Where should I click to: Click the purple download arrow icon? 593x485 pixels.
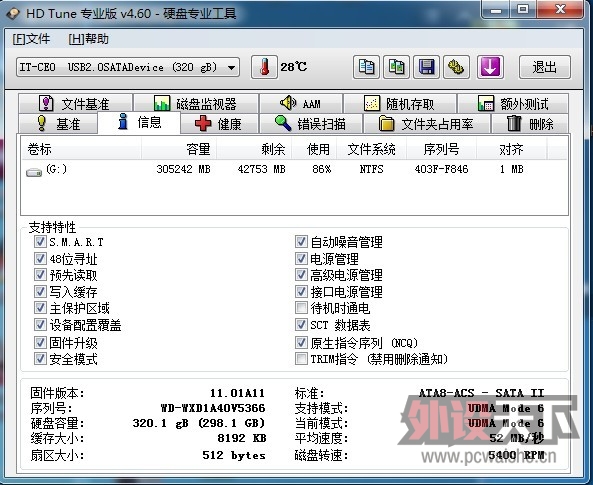[490, 67]
